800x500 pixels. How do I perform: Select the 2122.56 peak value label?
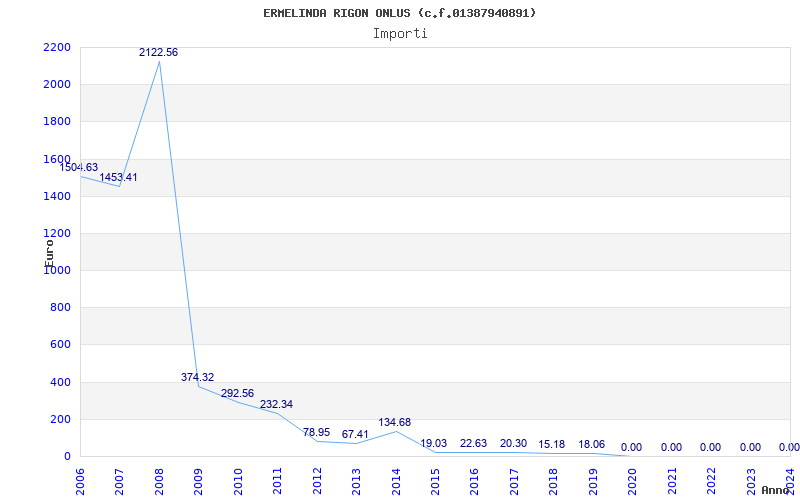[159, 52]
